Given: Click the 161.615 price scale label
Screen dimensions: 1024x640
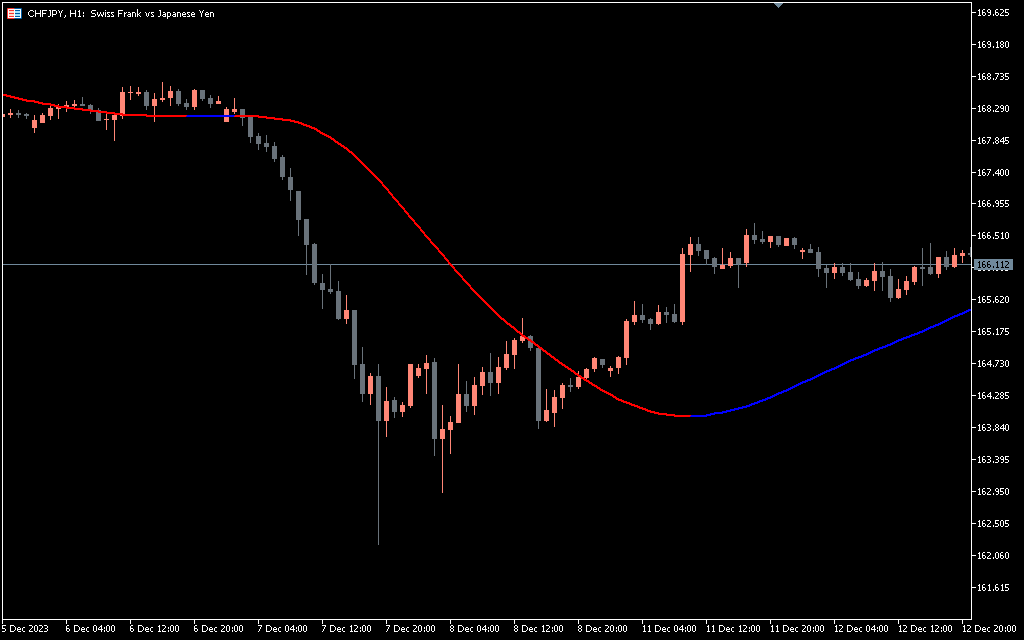Looking at the screenshot, I should click(993, 588).
